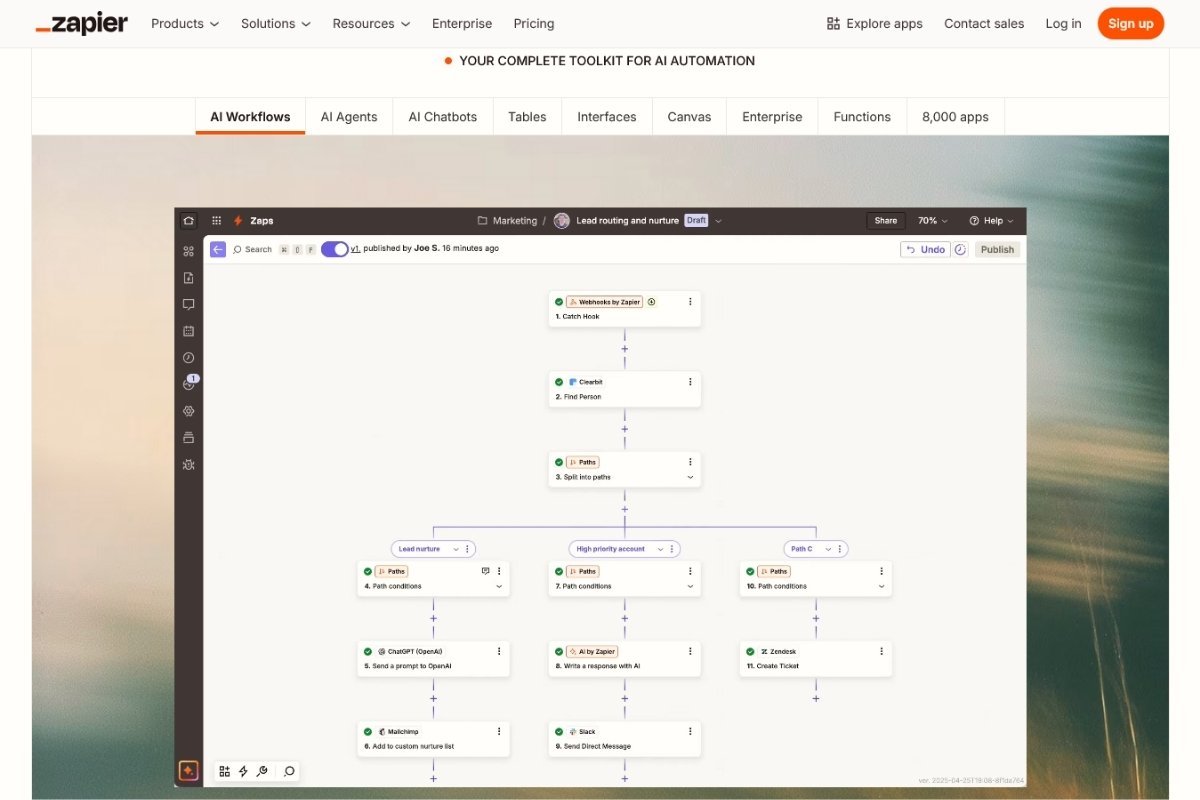The height and width of the screenshot is (800, 1200).
Task: Open three-dot menu on Mailchimp step
Action: coord(499,732)
